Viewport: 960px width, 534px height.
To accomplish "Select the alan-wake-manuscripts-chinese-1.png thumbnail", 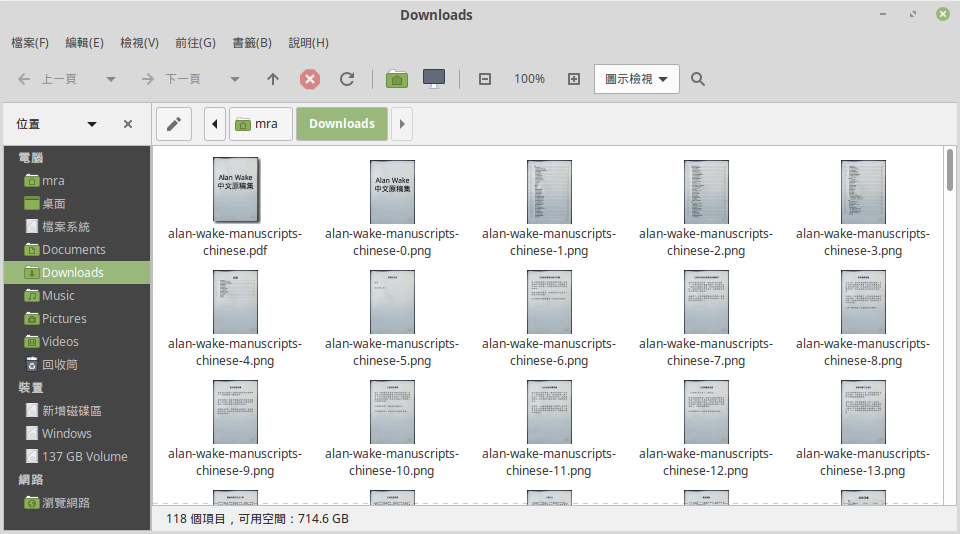I will [x=549, y=192].
